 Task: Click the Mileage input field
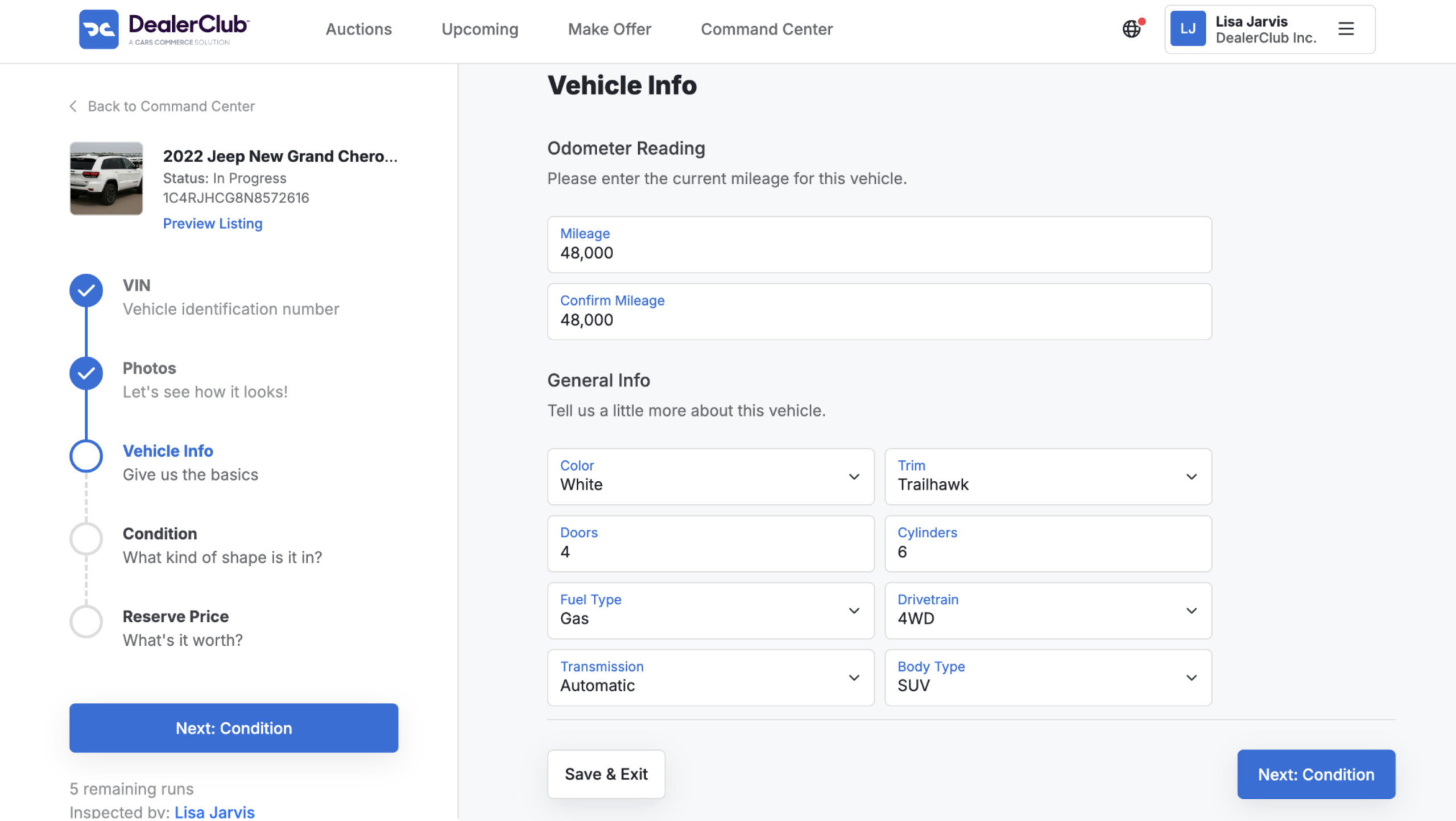pyautogui.click(x=879, y=245)
